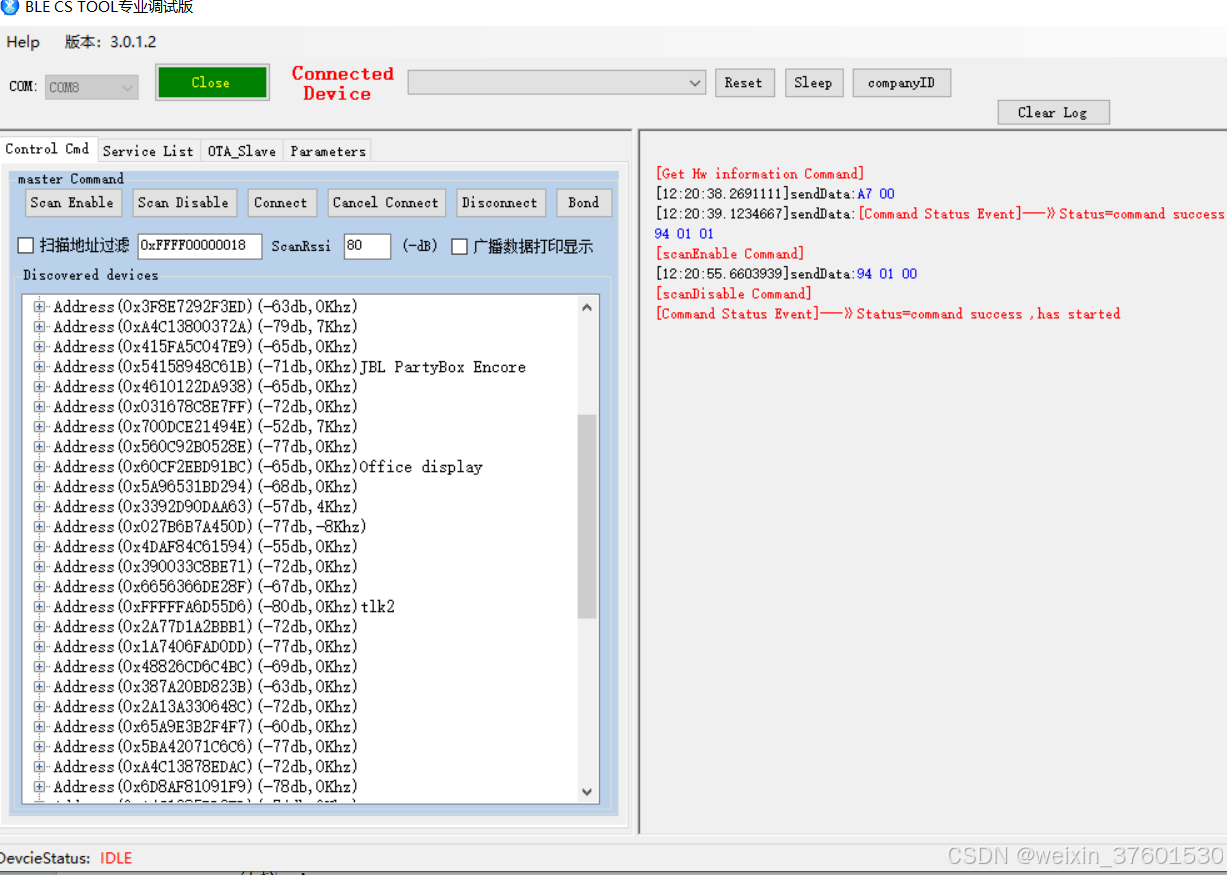Select device Address(0x2A77D1A2BBB1)
The width and height of the screenshot is (1227, 875).
tap(205, 627)
